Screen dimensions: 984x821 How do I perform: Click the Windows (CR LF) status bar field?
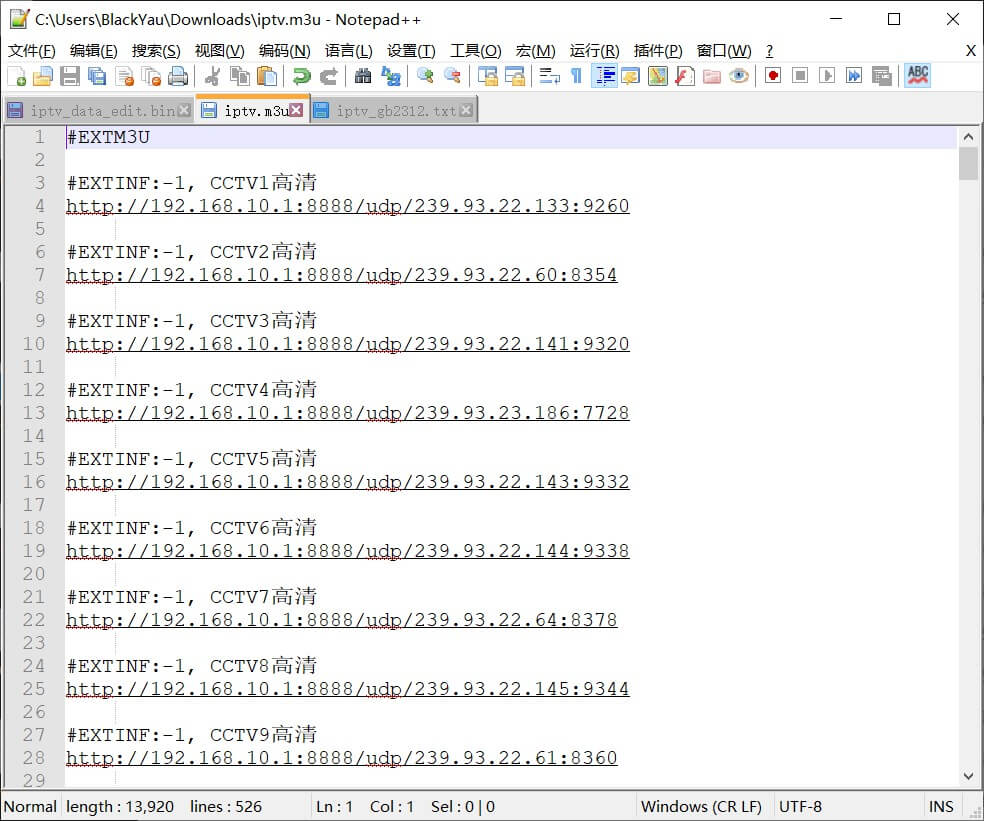tap(702, 807)
